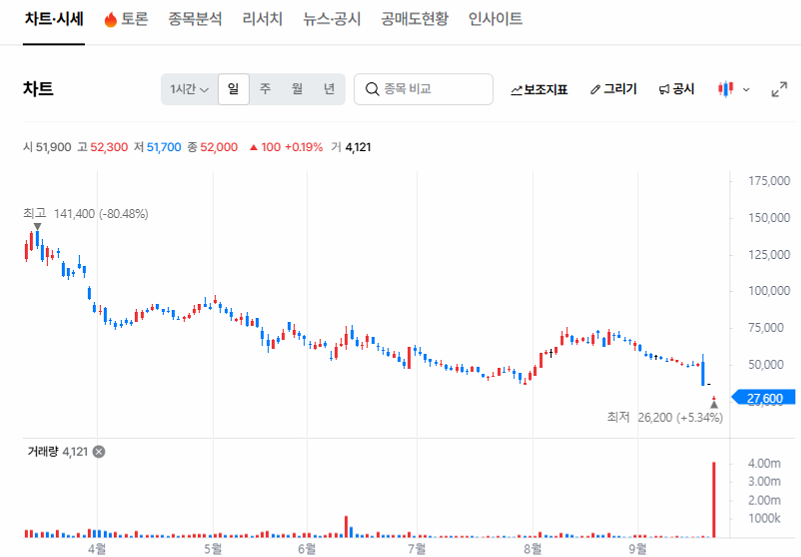Open 보조지표 indicators tool
801x557 pixels.
tap(539, 89)
